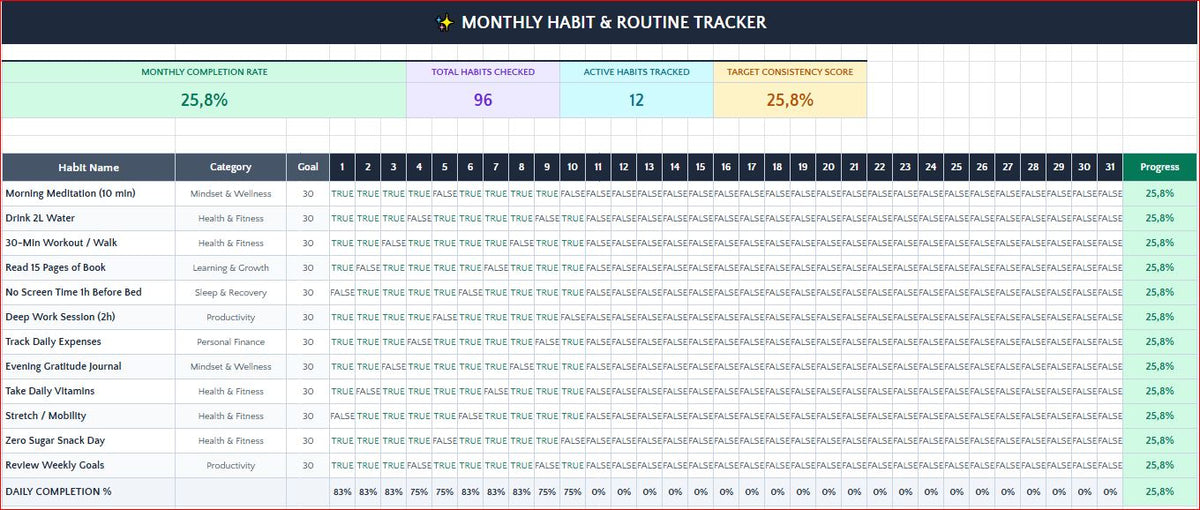Select the Read 15 Pages of Book cell

click(x=88, y=268)
